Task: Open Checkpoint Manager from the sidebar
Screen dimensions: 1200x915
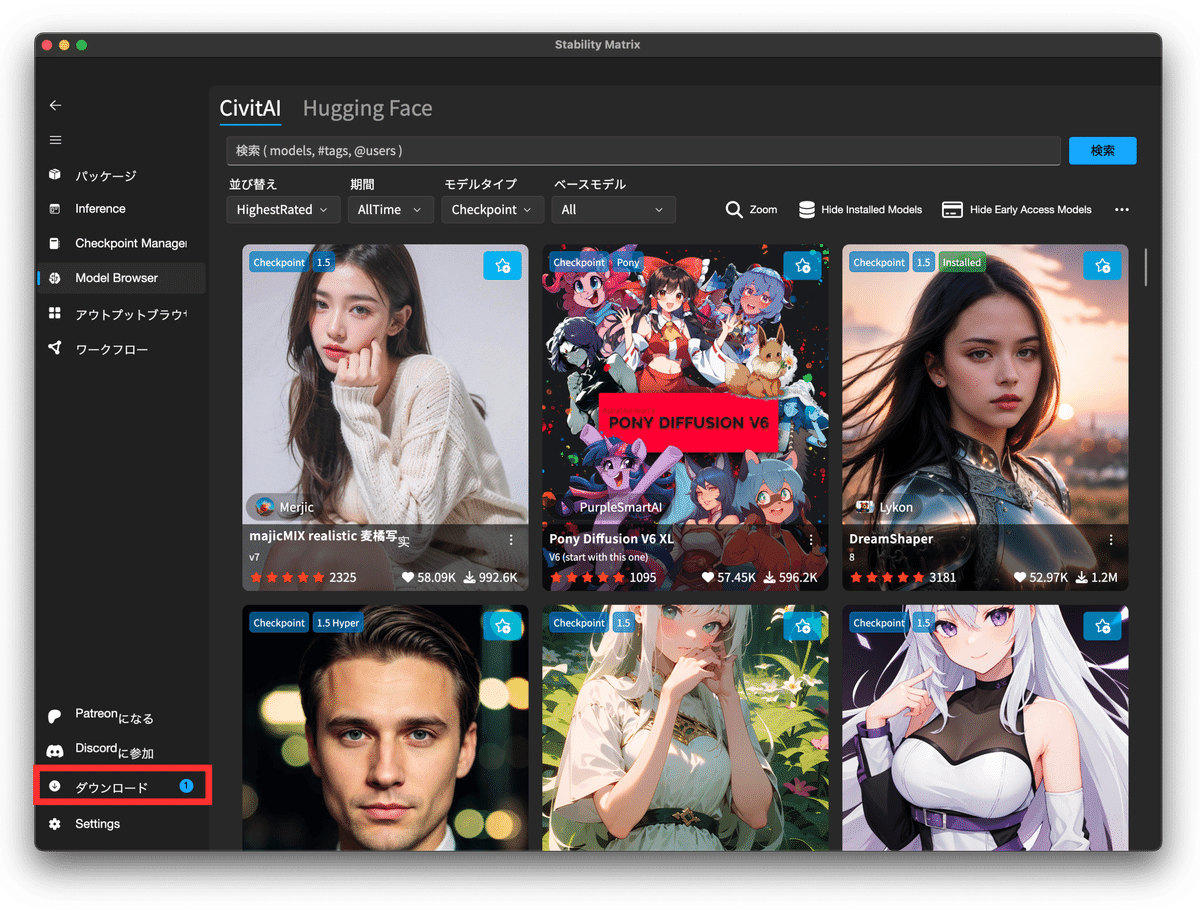Action: pos(120,243)
